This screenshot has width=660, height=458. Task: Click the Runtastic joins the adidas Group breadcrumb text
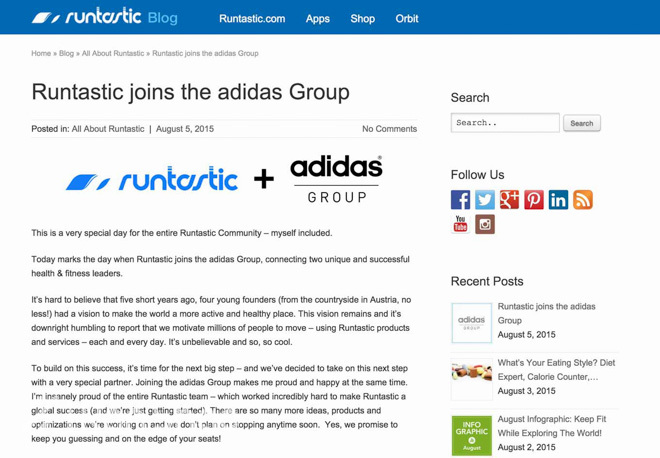point(205,53)
